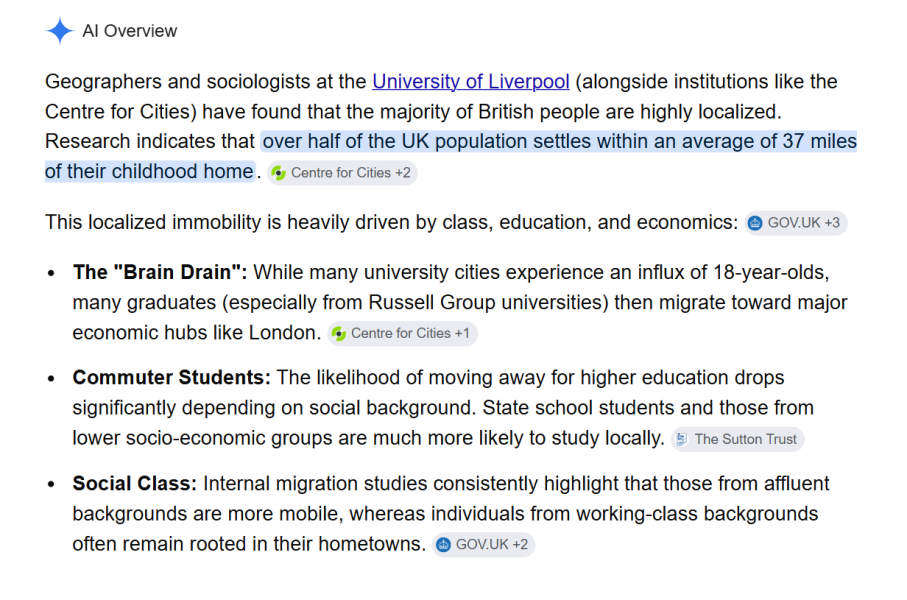Expand the '+1' count after London sentence
Viewport: 907px width, 600px height.
[x=462, y=333]
